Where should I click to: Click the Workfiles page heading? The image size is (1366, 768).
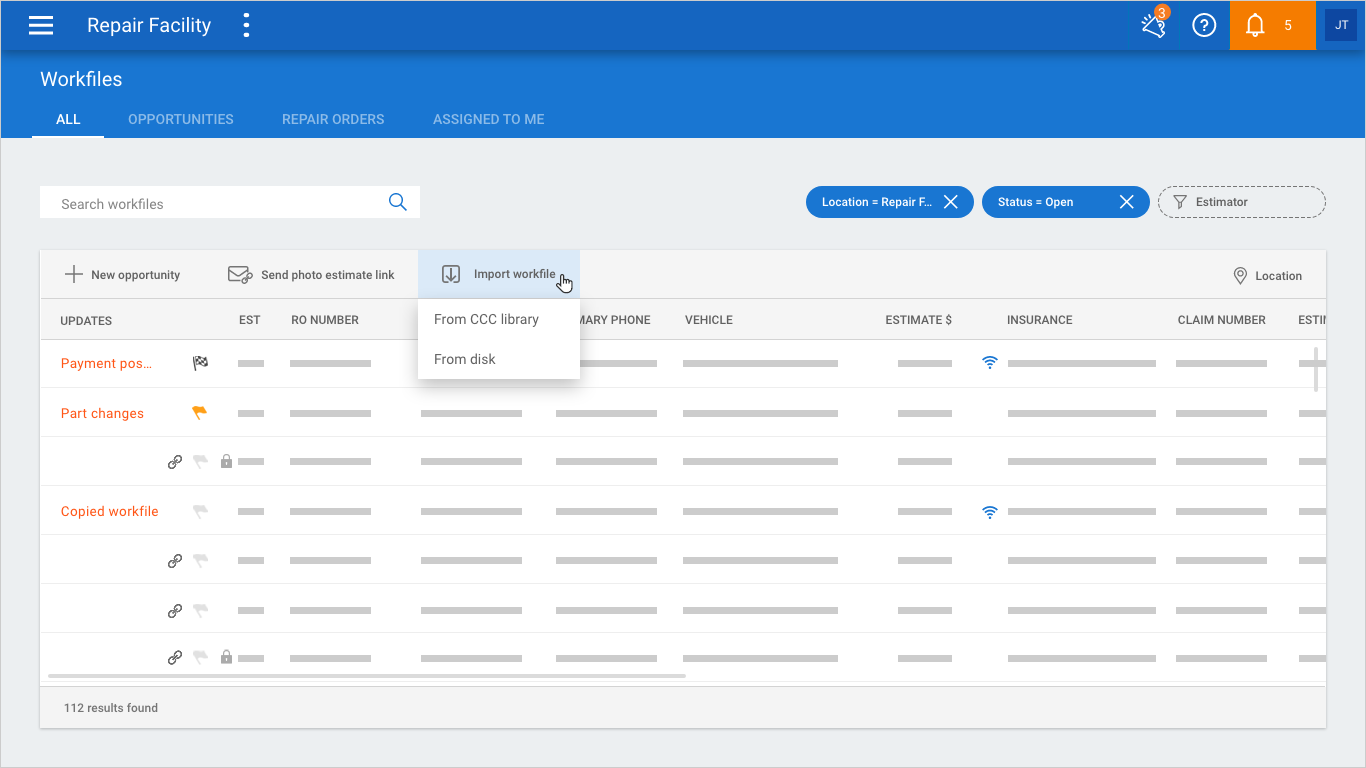[81, 79]
